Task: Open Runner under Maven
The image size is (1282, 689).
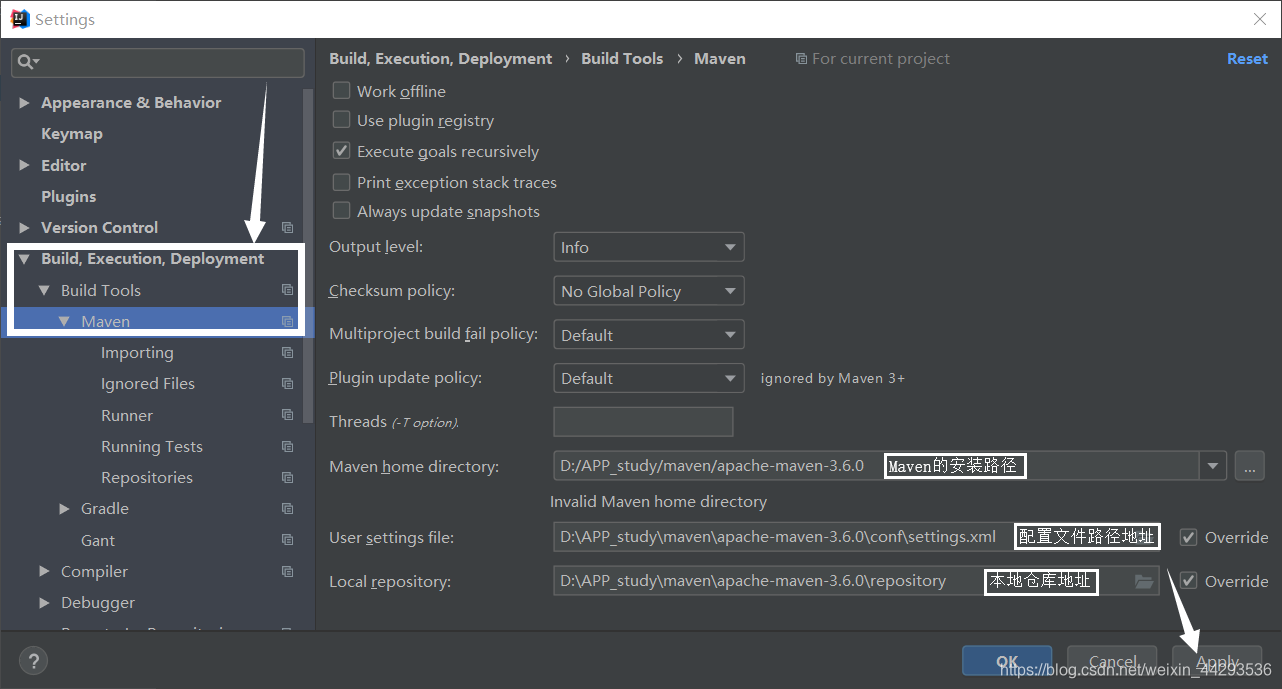Action: coord(127,415)
